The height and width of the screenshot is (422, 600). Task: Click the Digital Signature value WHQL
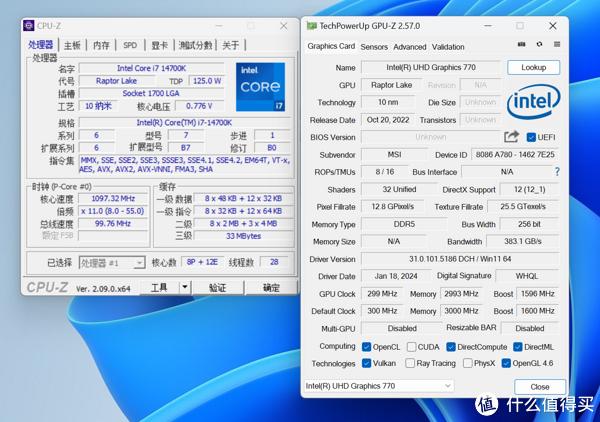(527, 276)
